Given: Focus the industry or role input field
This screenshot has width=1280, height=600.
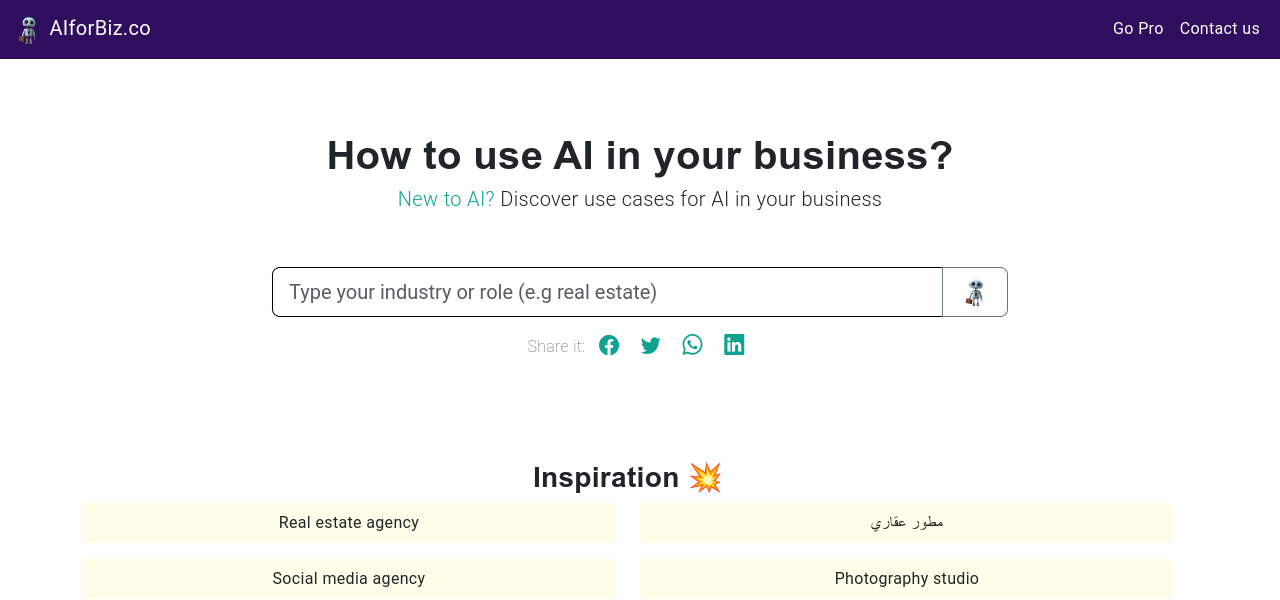Looking at the screenshot, I should point(607,292).
